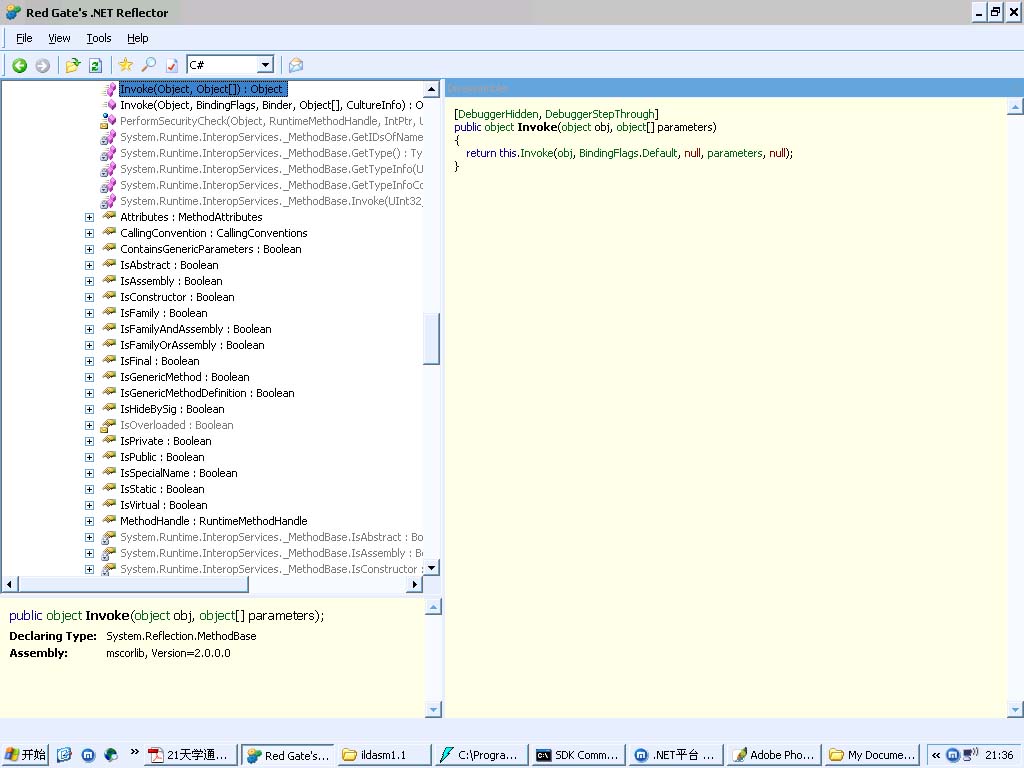Click the Open assembly folder icon
The width and height of the screenshot is (1024, 768).
coord(72,65)
